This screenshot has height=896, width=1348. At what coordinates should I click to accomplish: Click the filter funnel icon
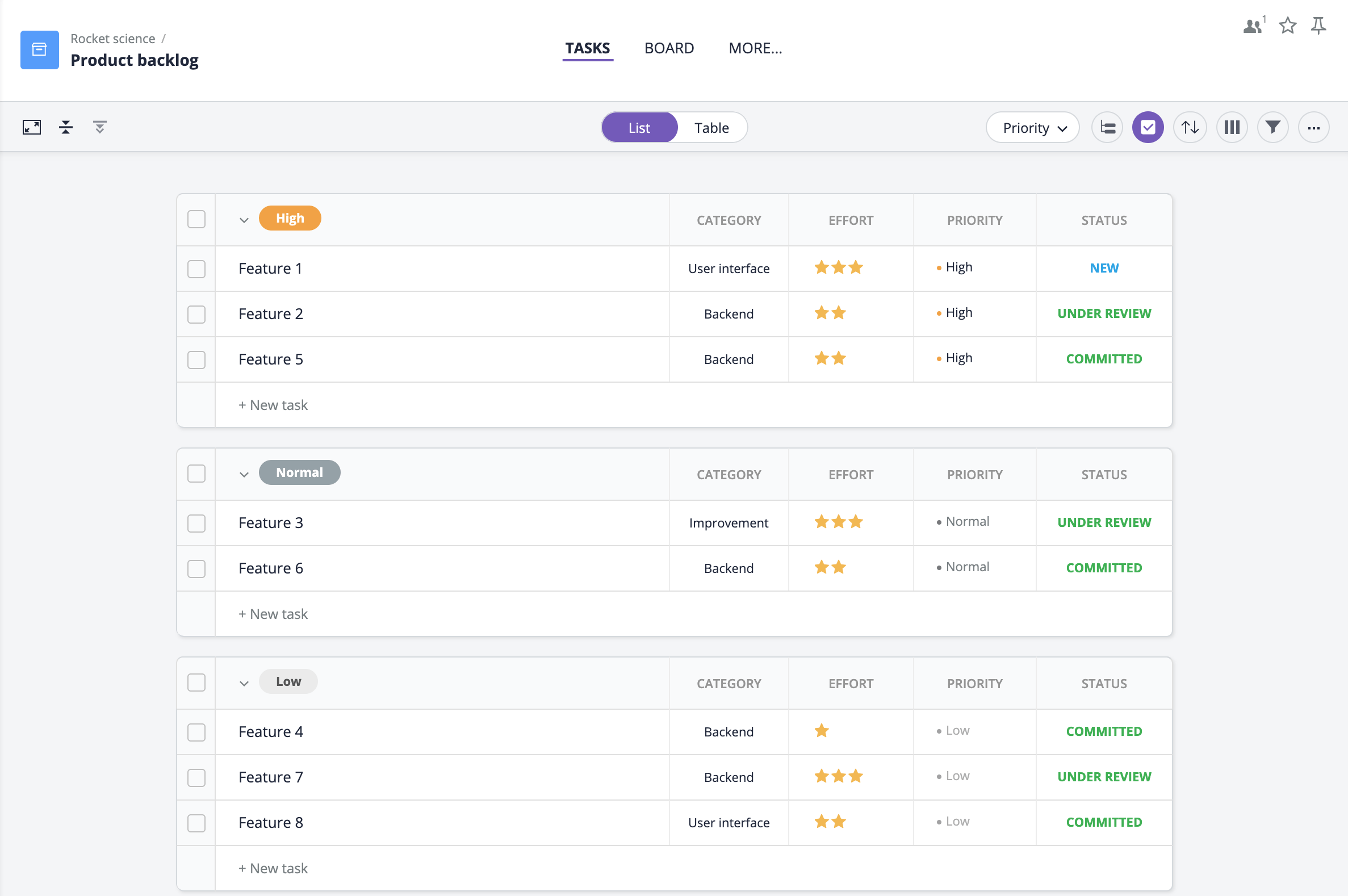pyautogui.click(x=1272, y=127)
